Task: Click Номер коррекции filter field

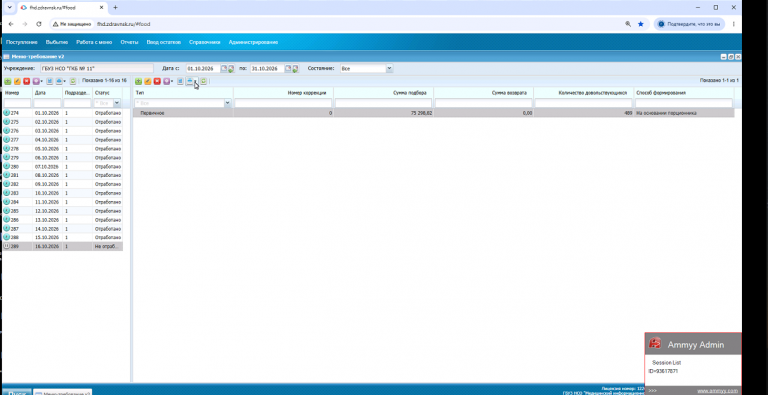Action: (x=283, y=103)
